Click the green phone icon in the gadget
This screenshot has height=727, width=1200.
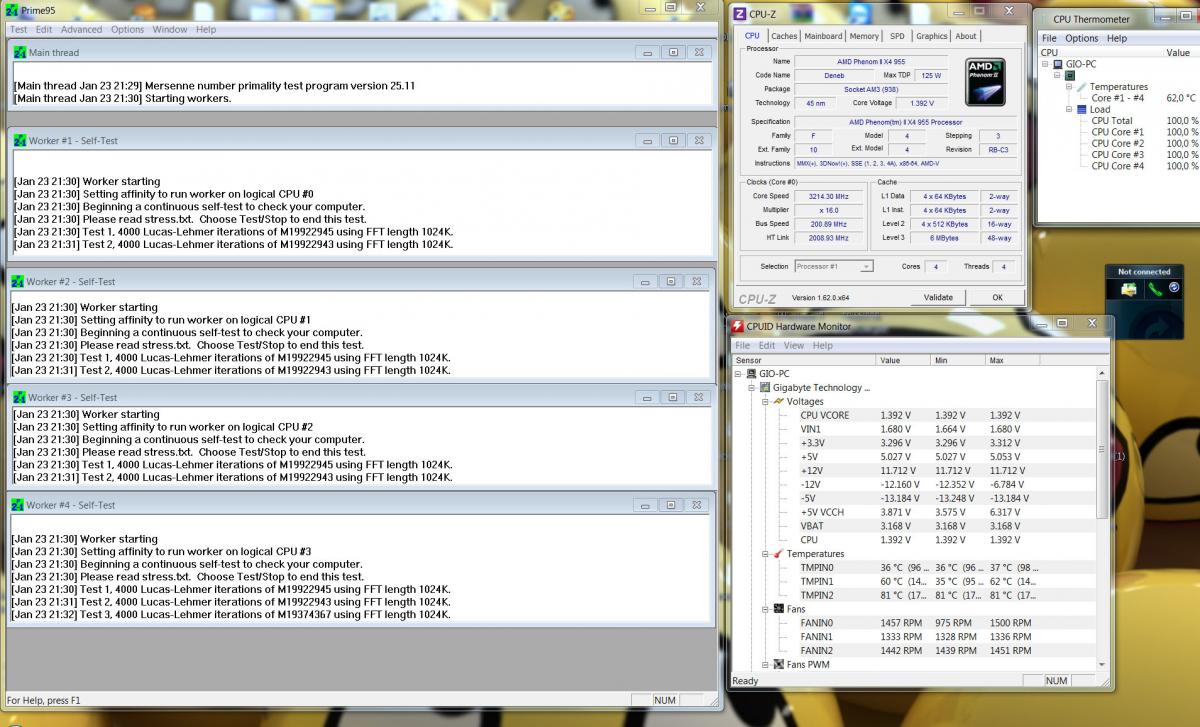pyautogui.click(x=1155, y=290)
